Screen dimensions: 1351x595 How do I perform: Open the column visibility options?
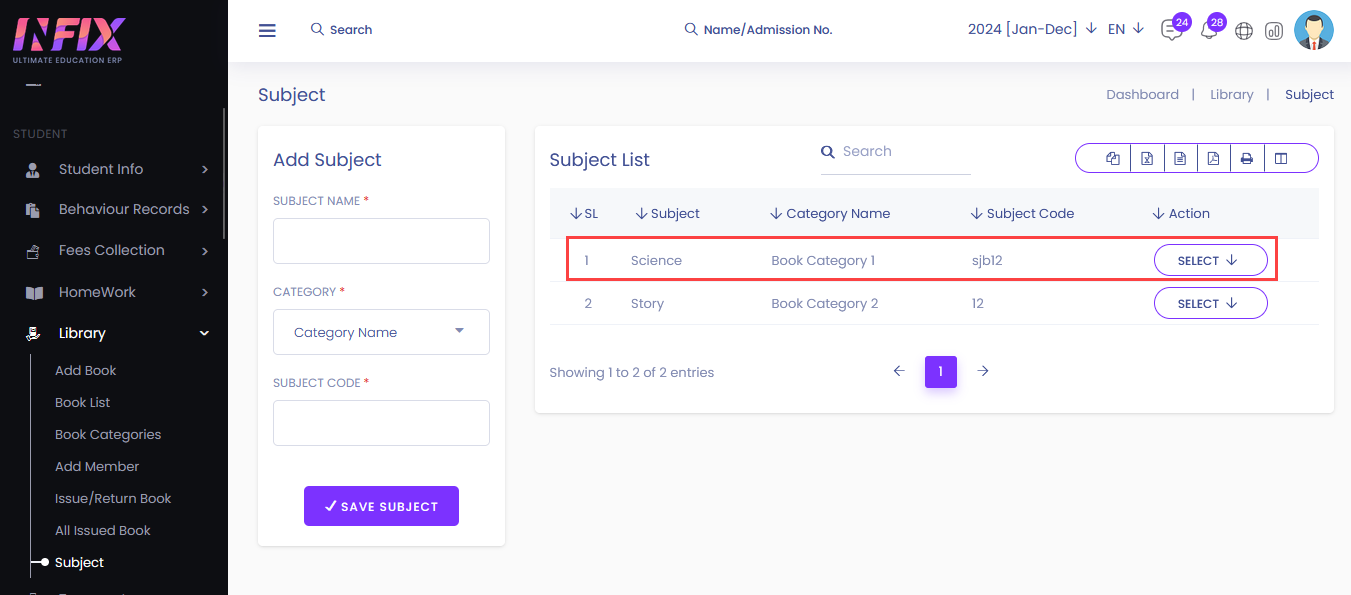[1281, 158]
